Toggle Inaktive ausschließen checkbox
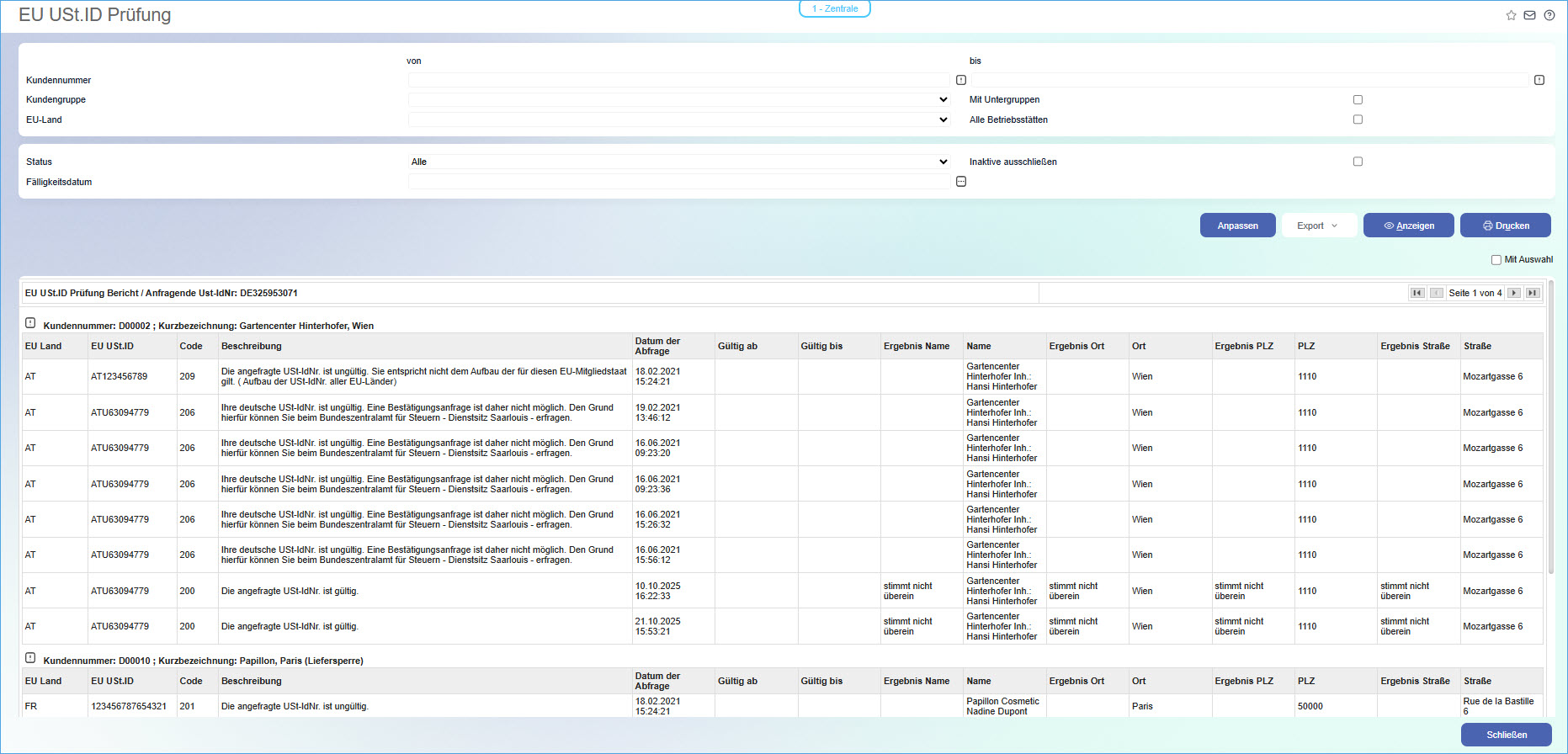1568x754 pixels. (1358, 162)
